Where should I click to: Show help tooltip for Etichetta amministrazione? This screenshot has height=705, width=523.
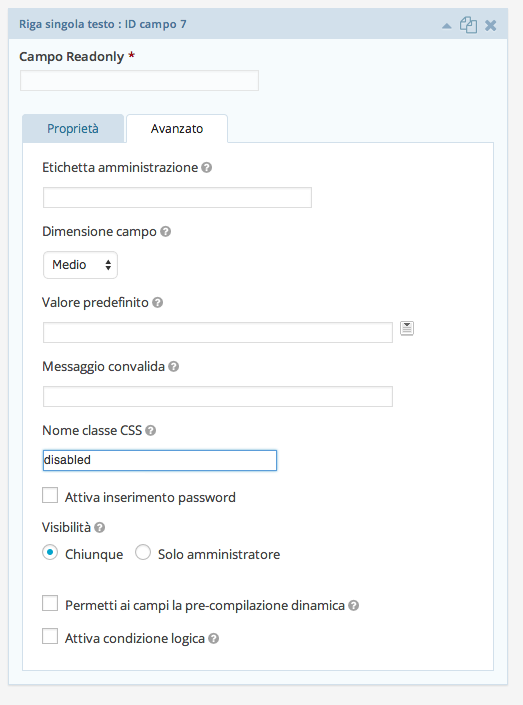(x=206, y=168)
